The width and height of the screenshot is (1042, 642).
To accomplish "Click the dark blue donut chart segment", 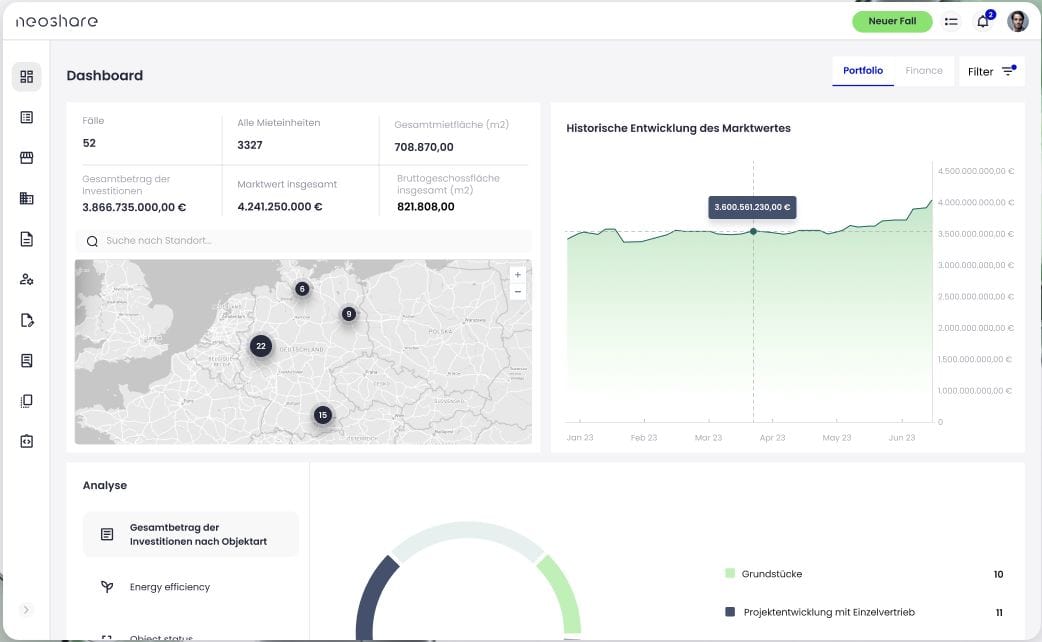I will click(x=375, y=597).
